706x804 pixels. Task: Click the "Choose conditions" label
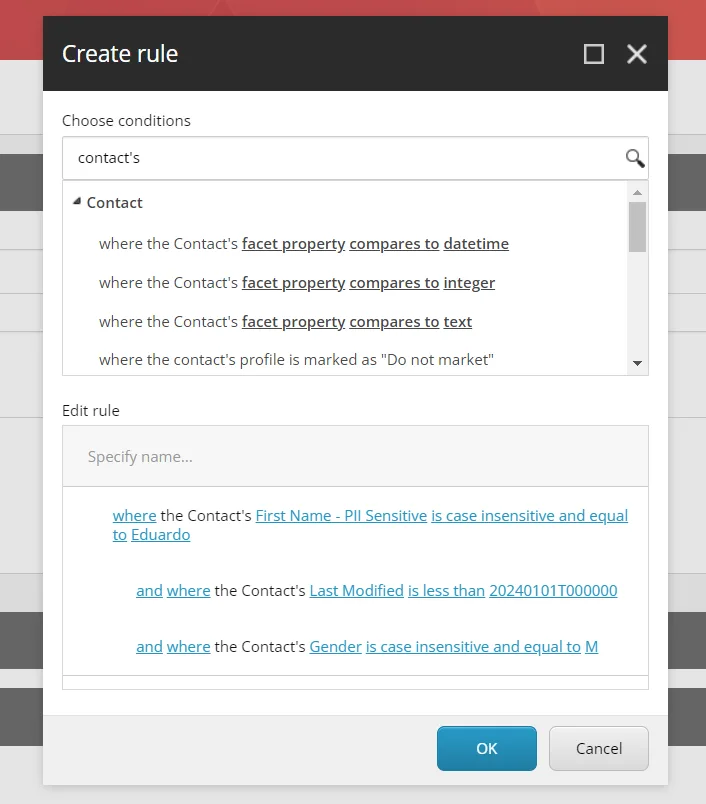126,120
